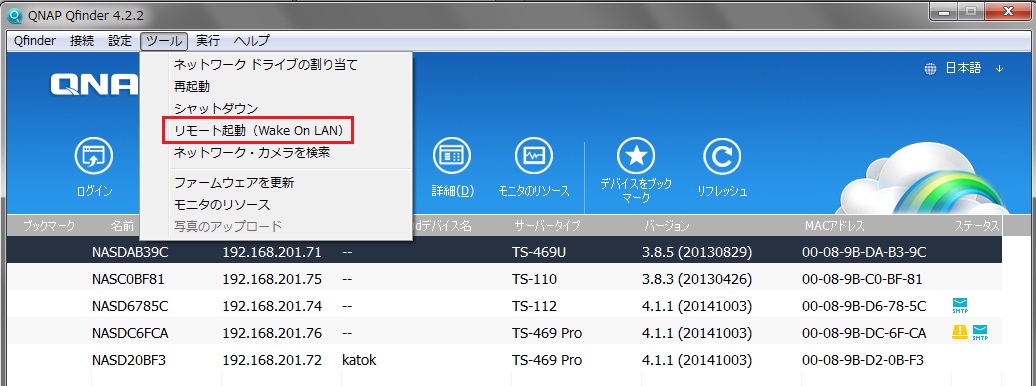The width and height of the screenshot is (1036, 386).
Task: Close the ツール menu from the menu bar
Action: (165, 41)
